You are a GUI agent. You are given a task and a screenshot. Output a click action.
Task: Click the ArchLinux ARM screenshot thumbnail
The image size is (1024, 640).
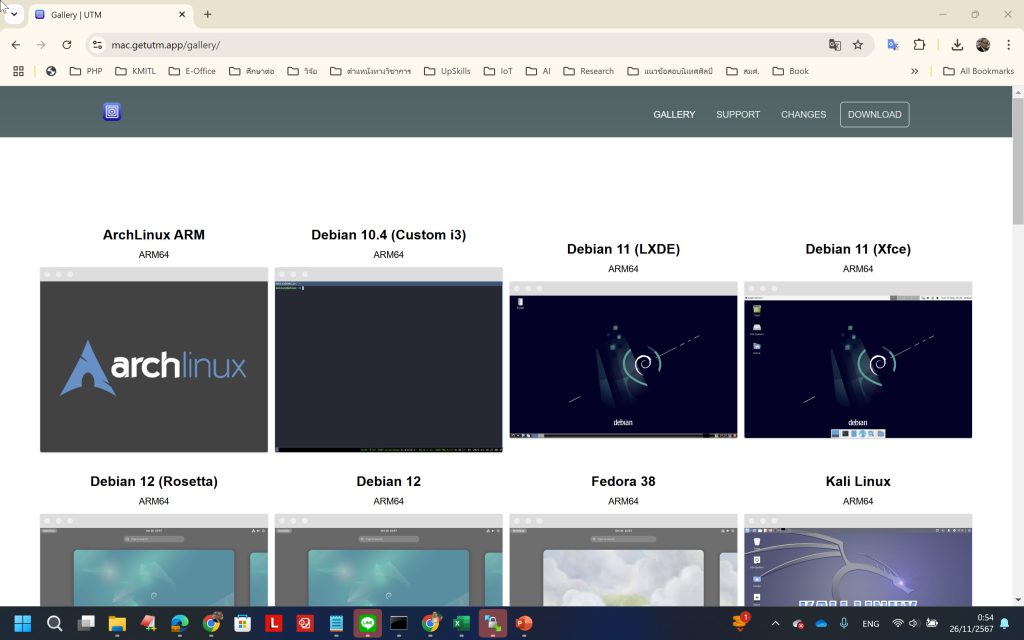click(x=153, y=360)
